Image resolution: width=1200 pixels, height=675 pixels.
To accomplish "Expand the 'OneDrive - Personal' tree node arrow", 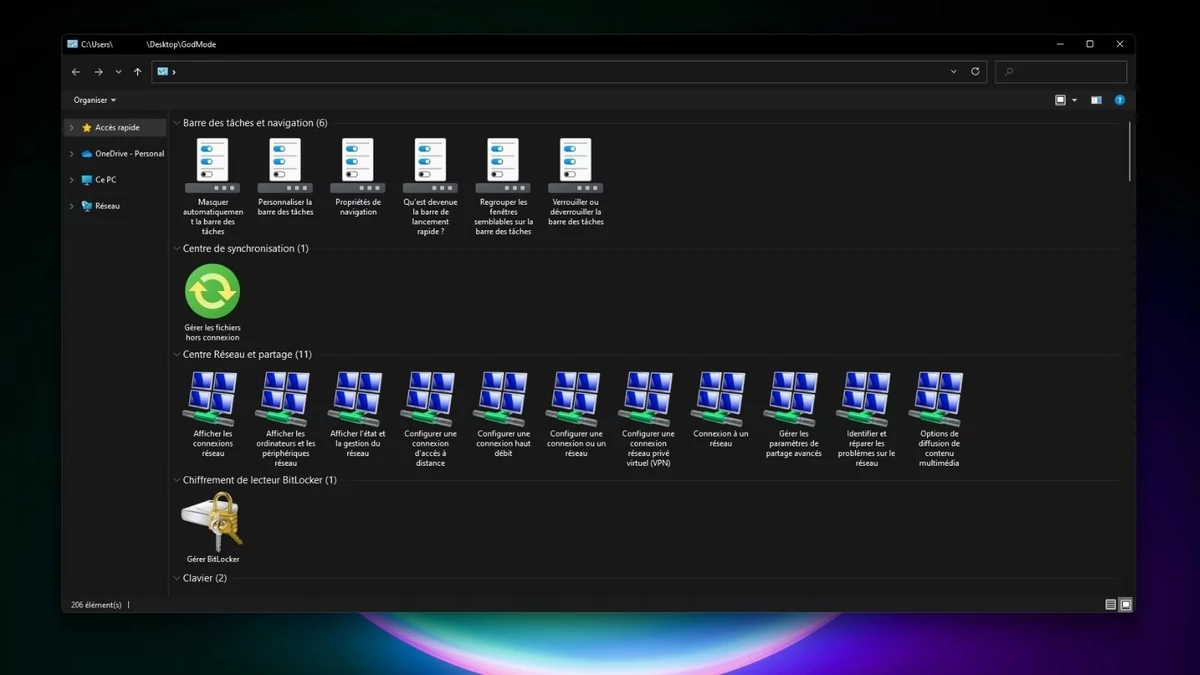I will point(71,154).
